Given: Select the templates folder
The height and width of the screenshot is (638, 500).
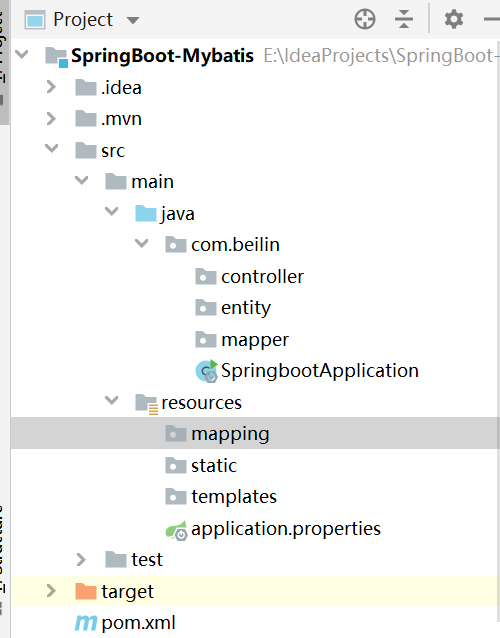Looking at the screenshot, I should click(221, 496).
